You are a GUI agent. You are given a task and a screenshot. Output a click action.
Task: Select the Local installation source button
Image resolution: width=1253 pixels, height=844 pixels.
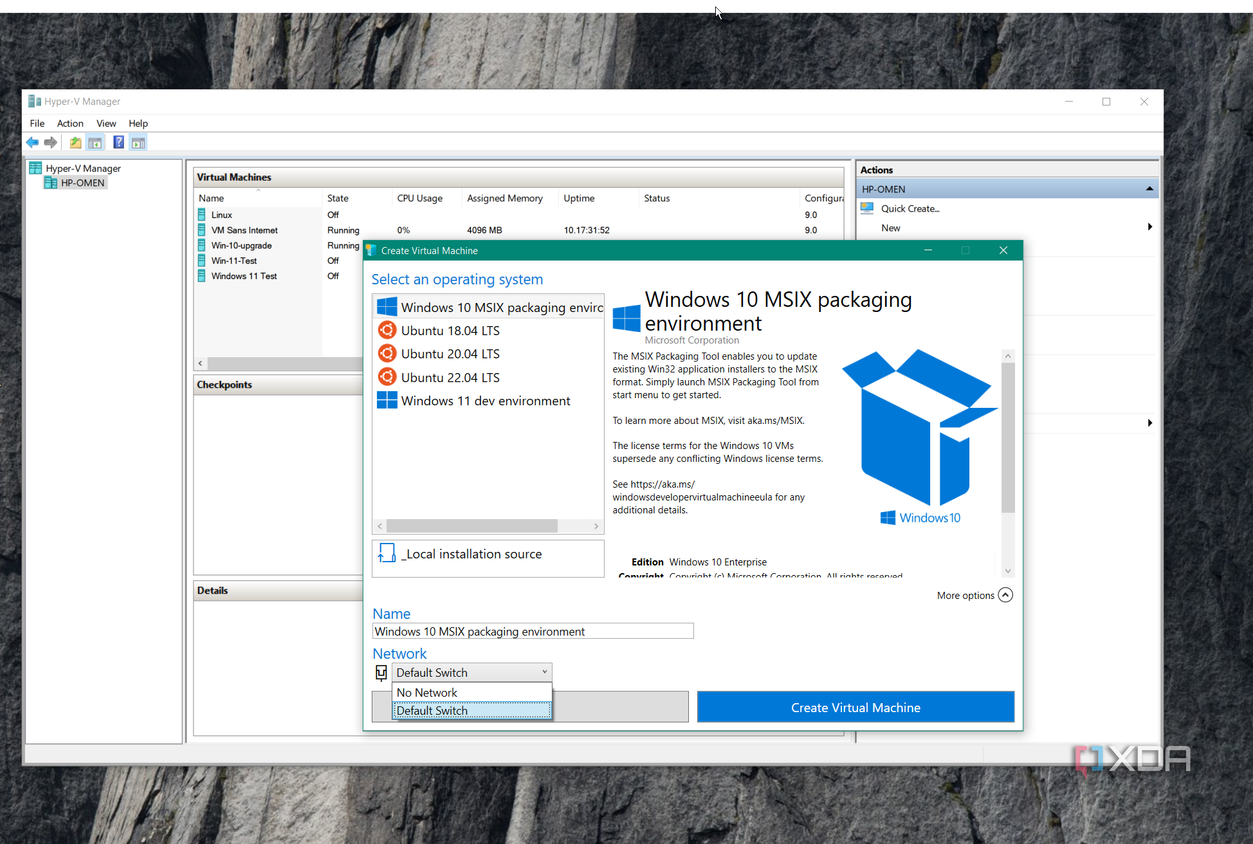click(x=488, y=558)
